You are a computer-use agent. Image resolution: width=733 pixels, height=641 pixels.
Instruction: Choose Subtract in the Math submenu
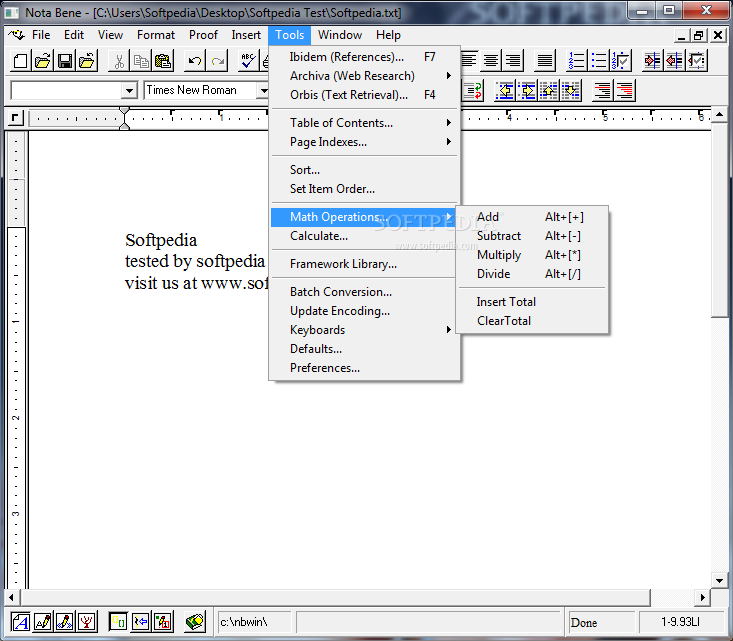pyautogui.click(x=532, y=236)
